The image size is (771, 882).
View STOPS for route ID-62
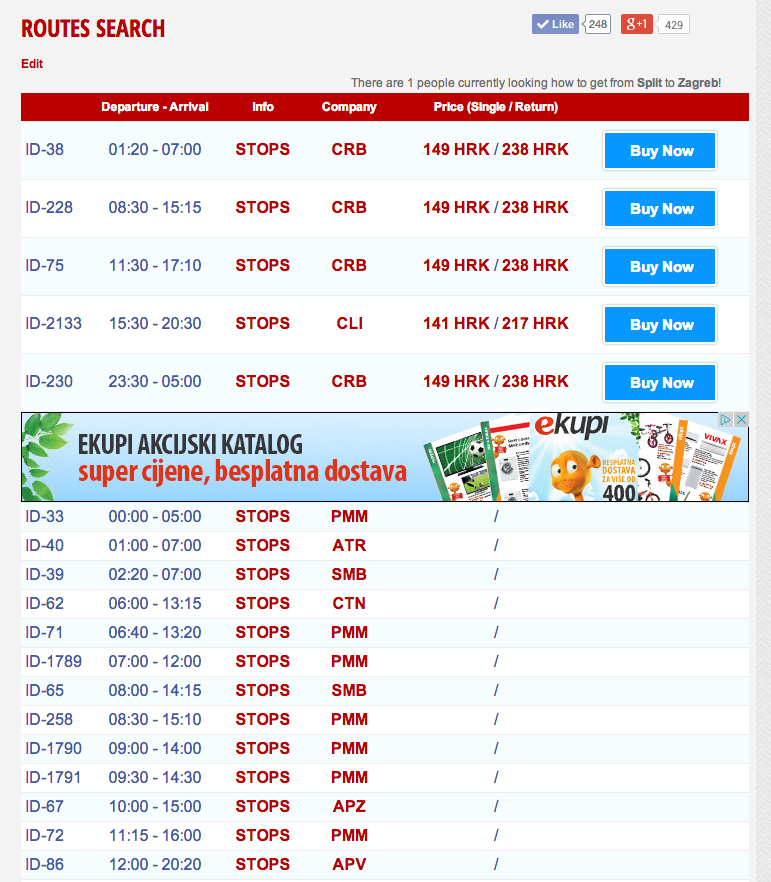click(x=263, y=604)
